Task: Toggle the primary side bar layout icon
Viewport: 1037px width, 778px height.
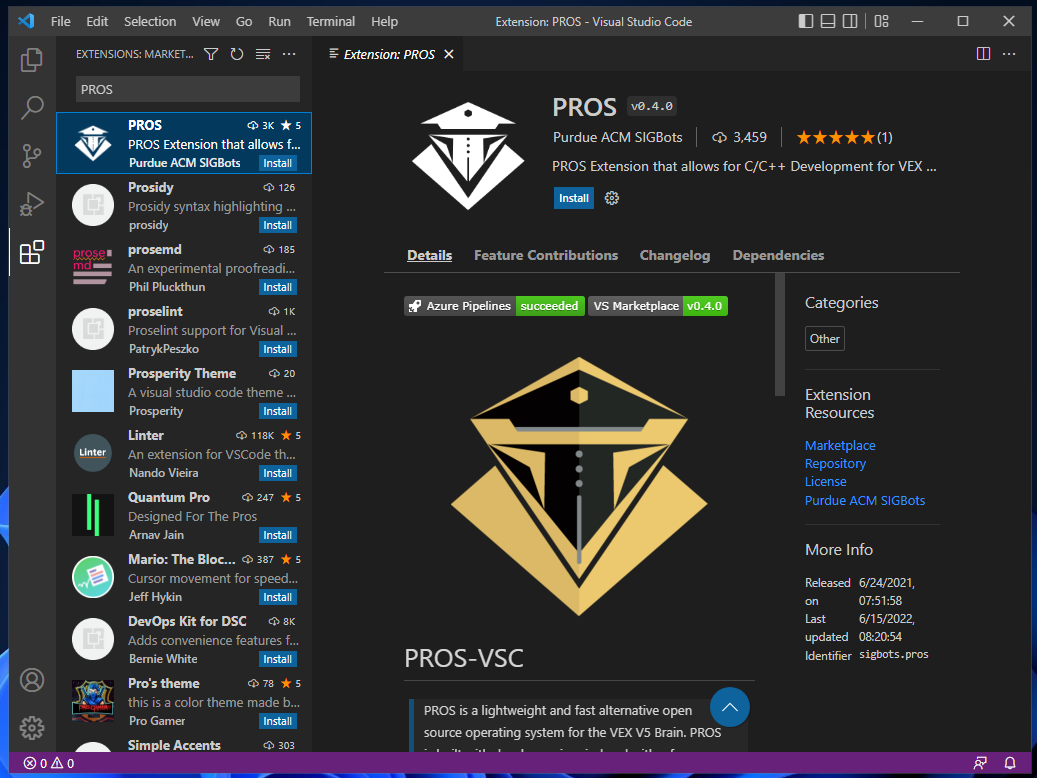Action: point(806,21)
